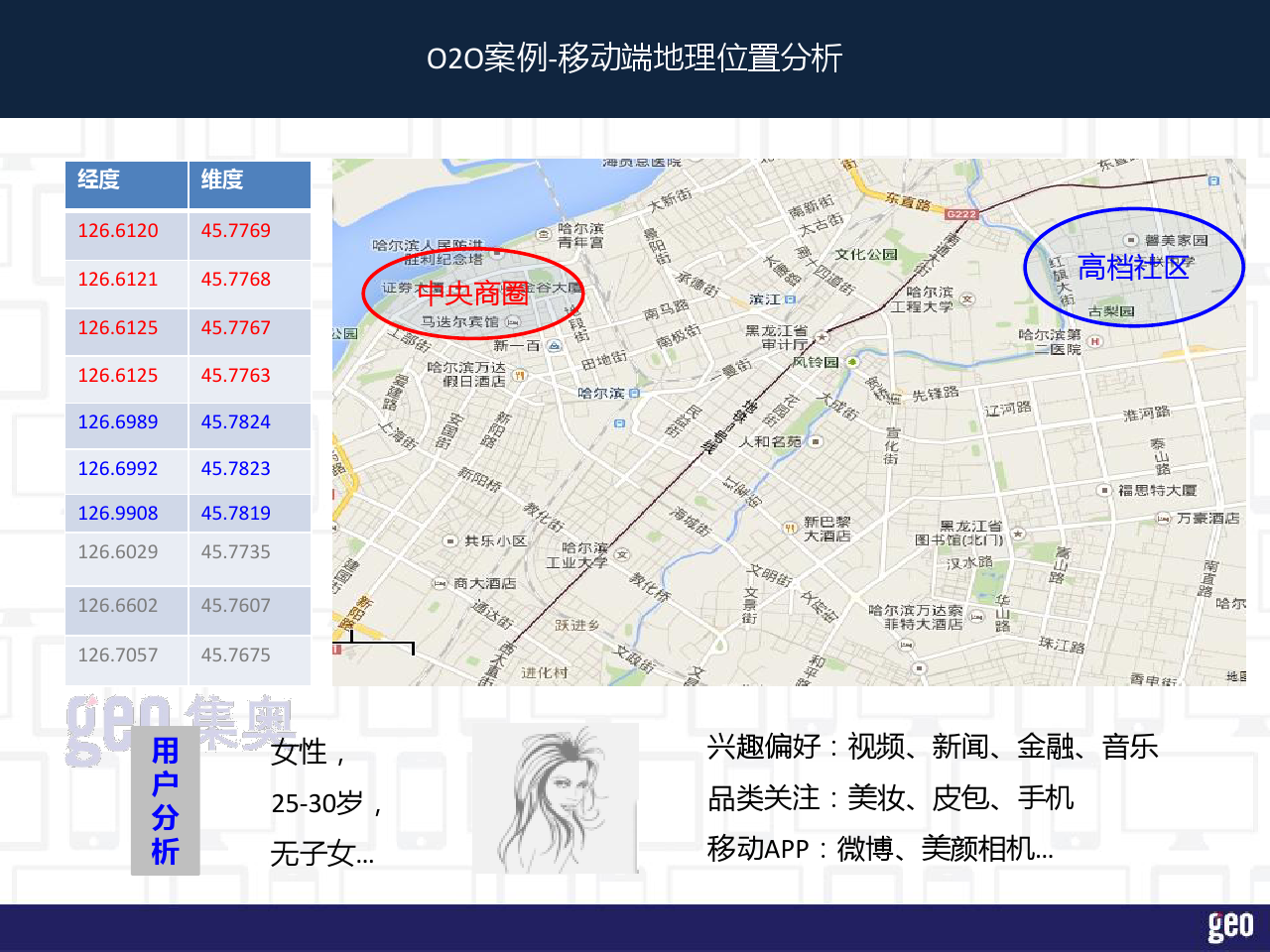1270x952 pixels.
Task: Click the red 中央商圈 map label
Action: coord(472,294)
